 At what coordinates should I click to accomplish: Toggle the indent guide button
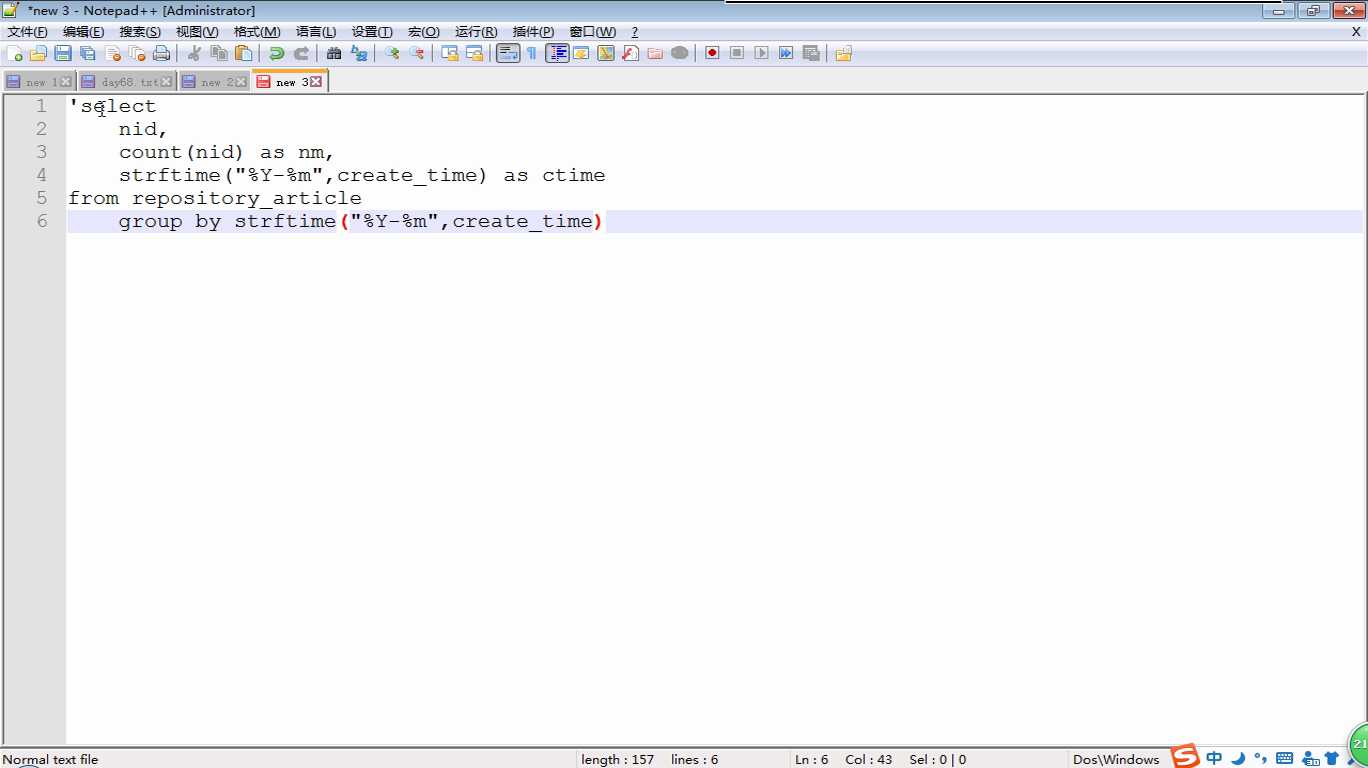coord(557,53)
